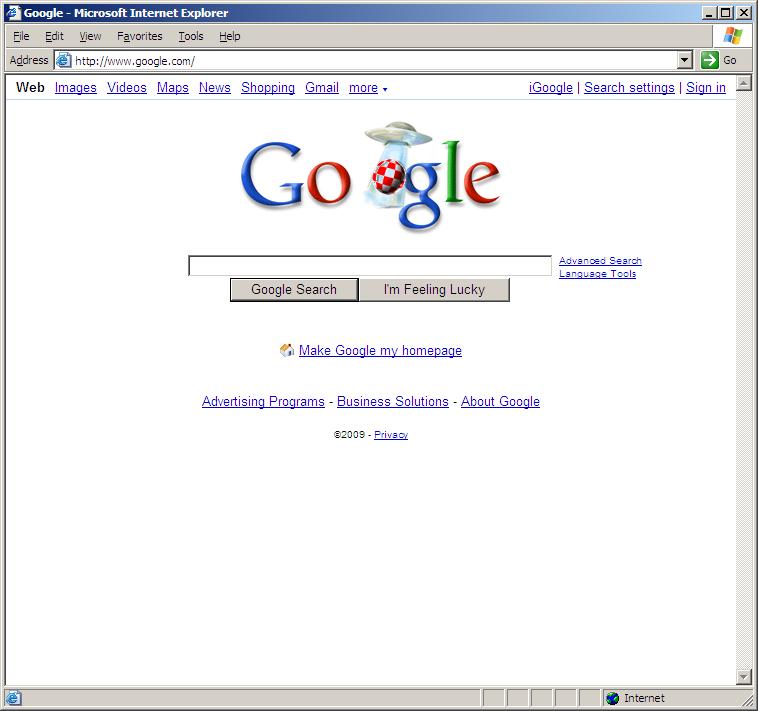Click the UFO Google doodle logo
758x711 pixels.
click(x=370, y=176)
